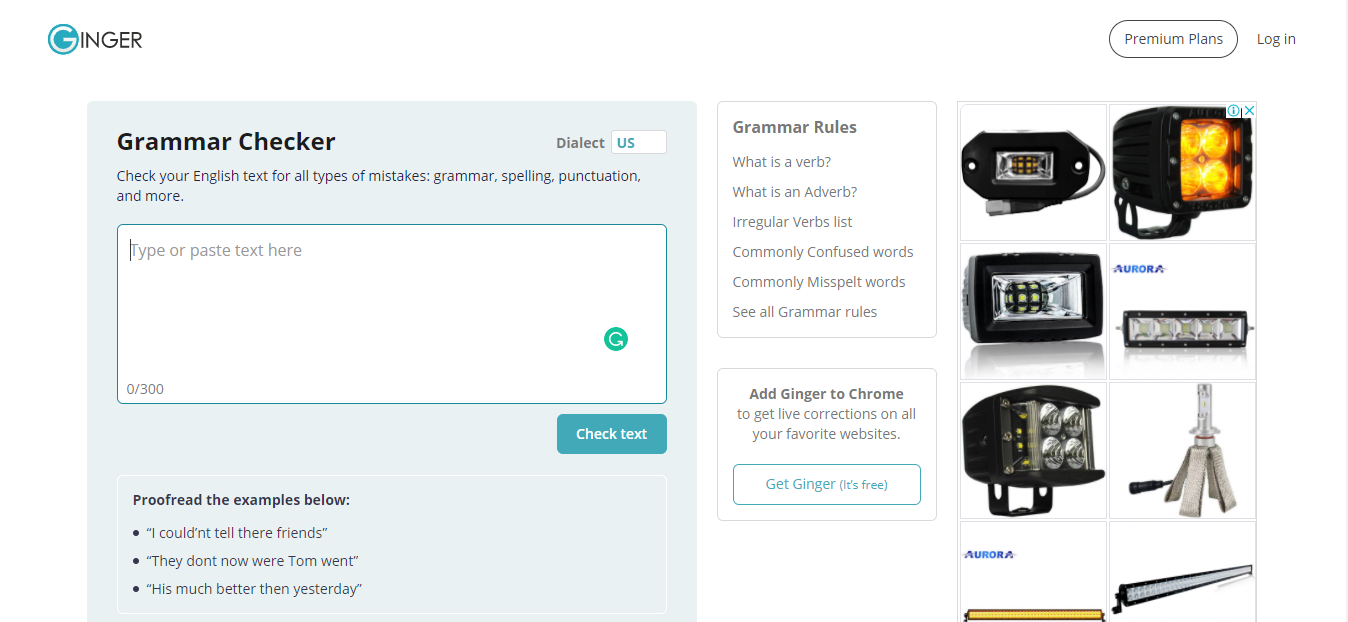Close the ad with the X icon
Screen dimensions: 1348x622
pos(1248,111)
